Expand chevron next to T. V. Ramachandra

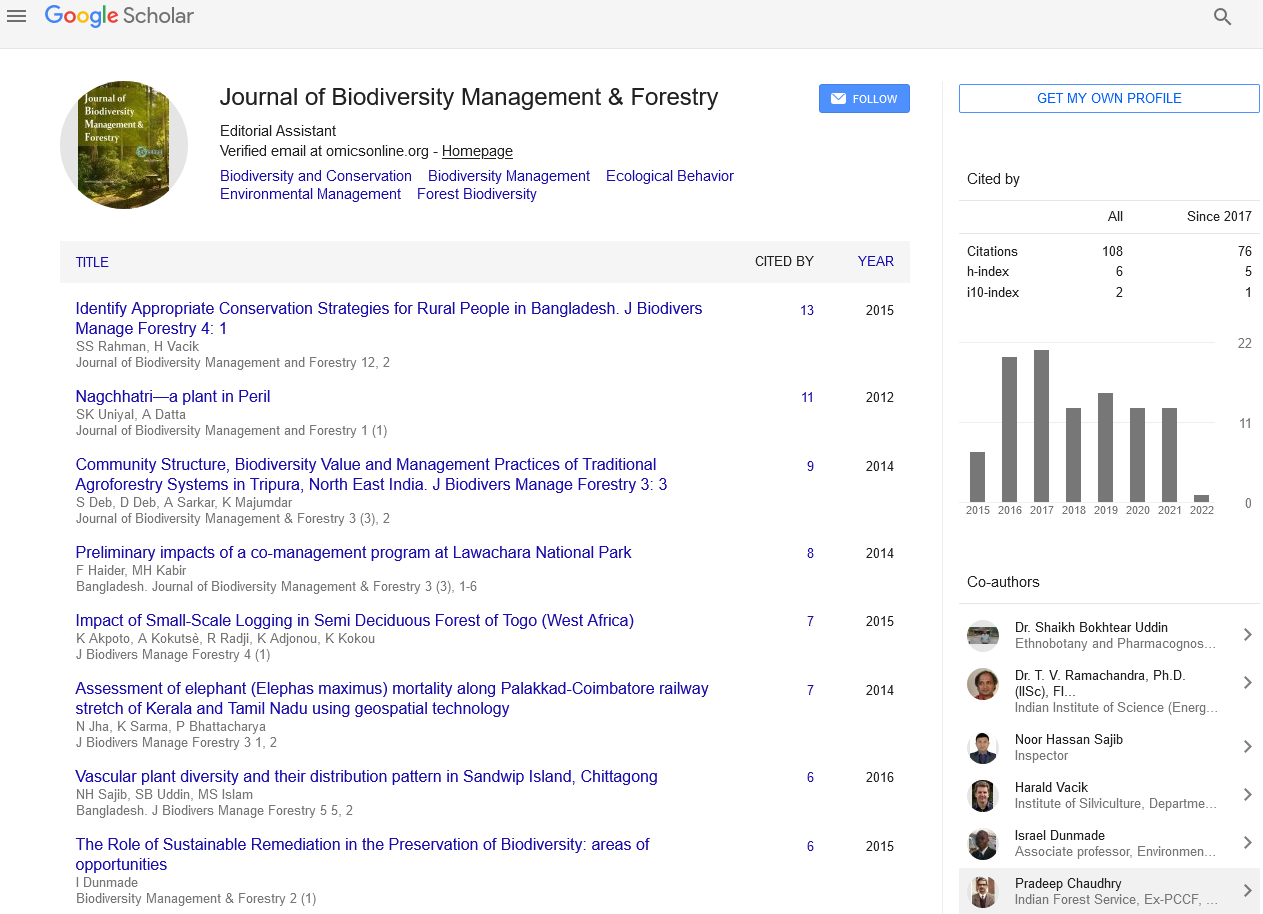1247,682
